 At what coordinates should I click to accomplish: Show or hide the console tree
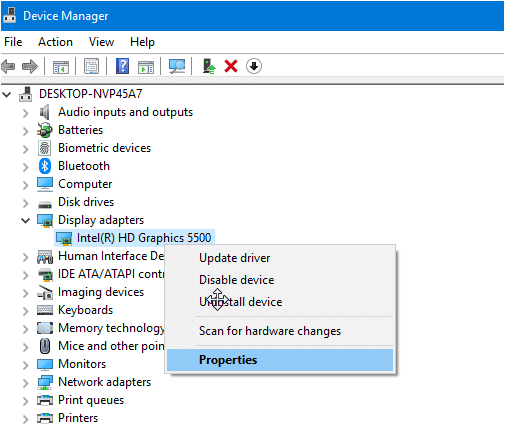coord(61,66)
